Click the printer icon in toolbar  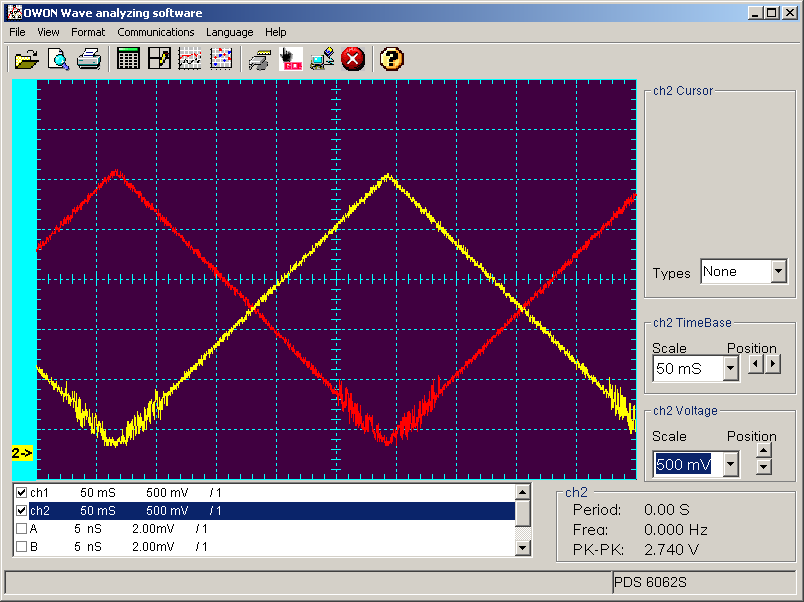[89, 59]
